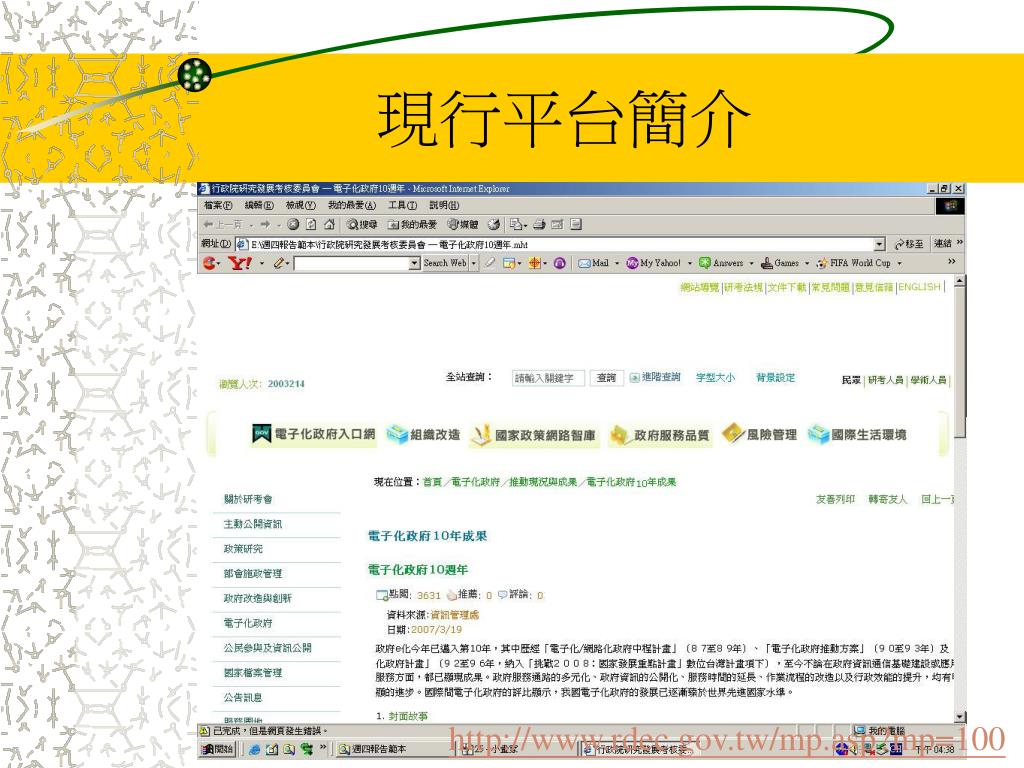1024x768 pixels.
Task: Expand the Yahoo search box dropdown
Action: tap(414, 263)
